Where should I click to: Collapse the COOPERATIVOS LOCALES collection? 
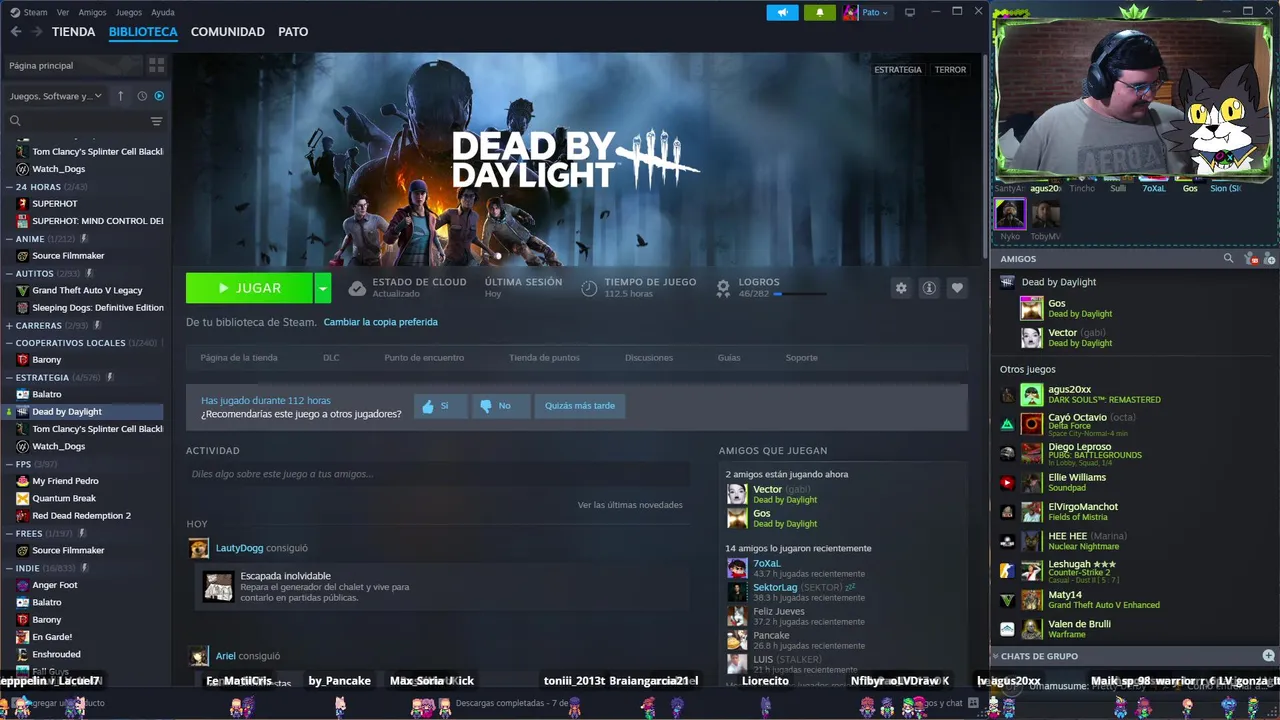(x=9, y=343)
